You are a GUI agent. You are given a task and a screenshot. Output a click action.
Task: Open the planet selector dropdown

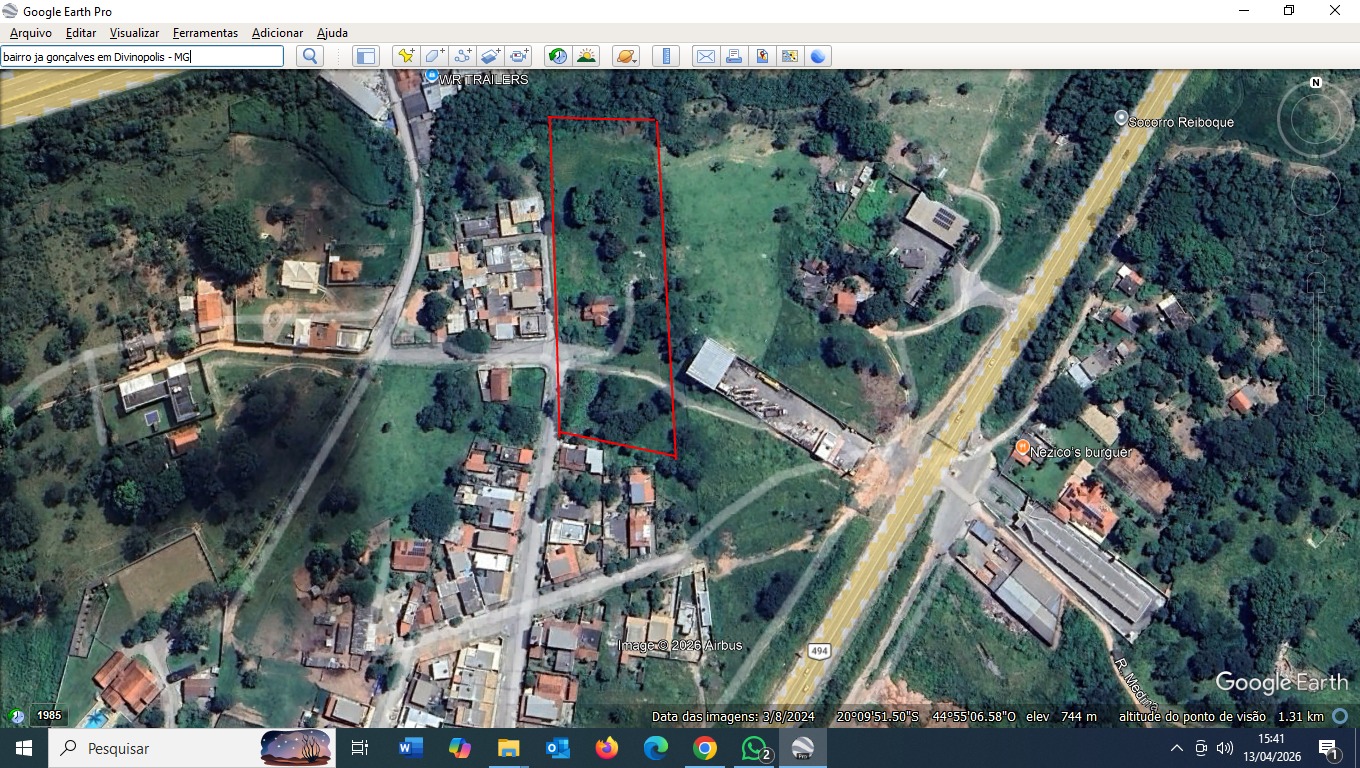tap(625, 56)
